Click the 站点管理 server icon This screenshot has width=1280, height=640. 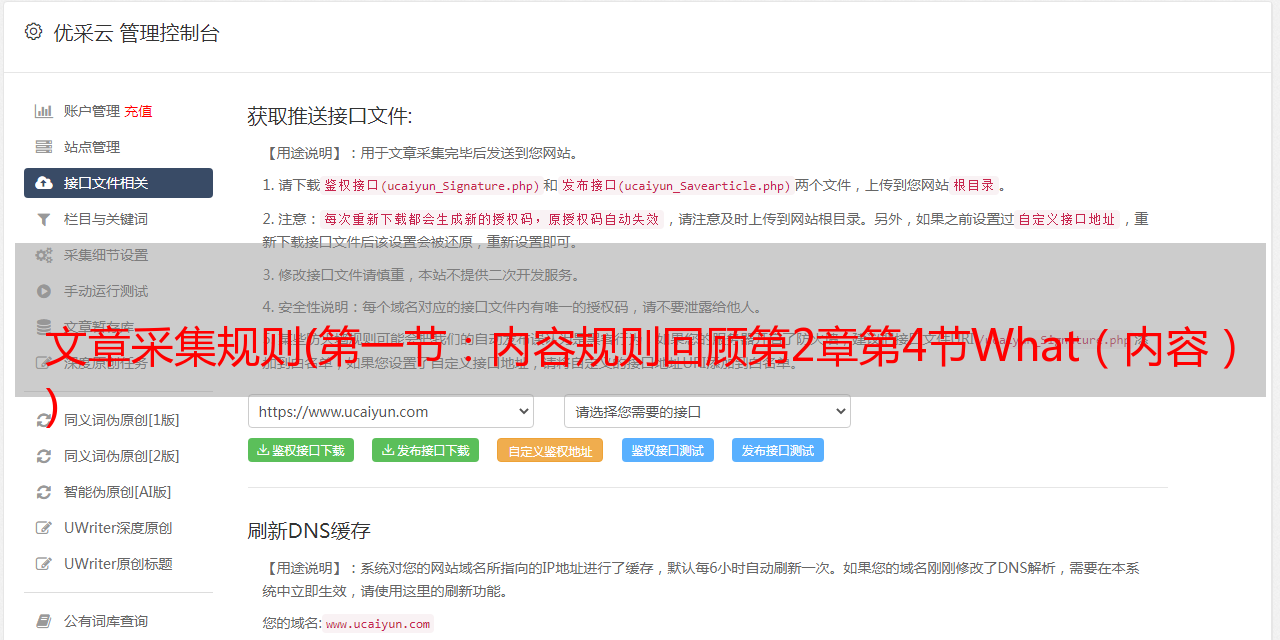pos(44,147)
